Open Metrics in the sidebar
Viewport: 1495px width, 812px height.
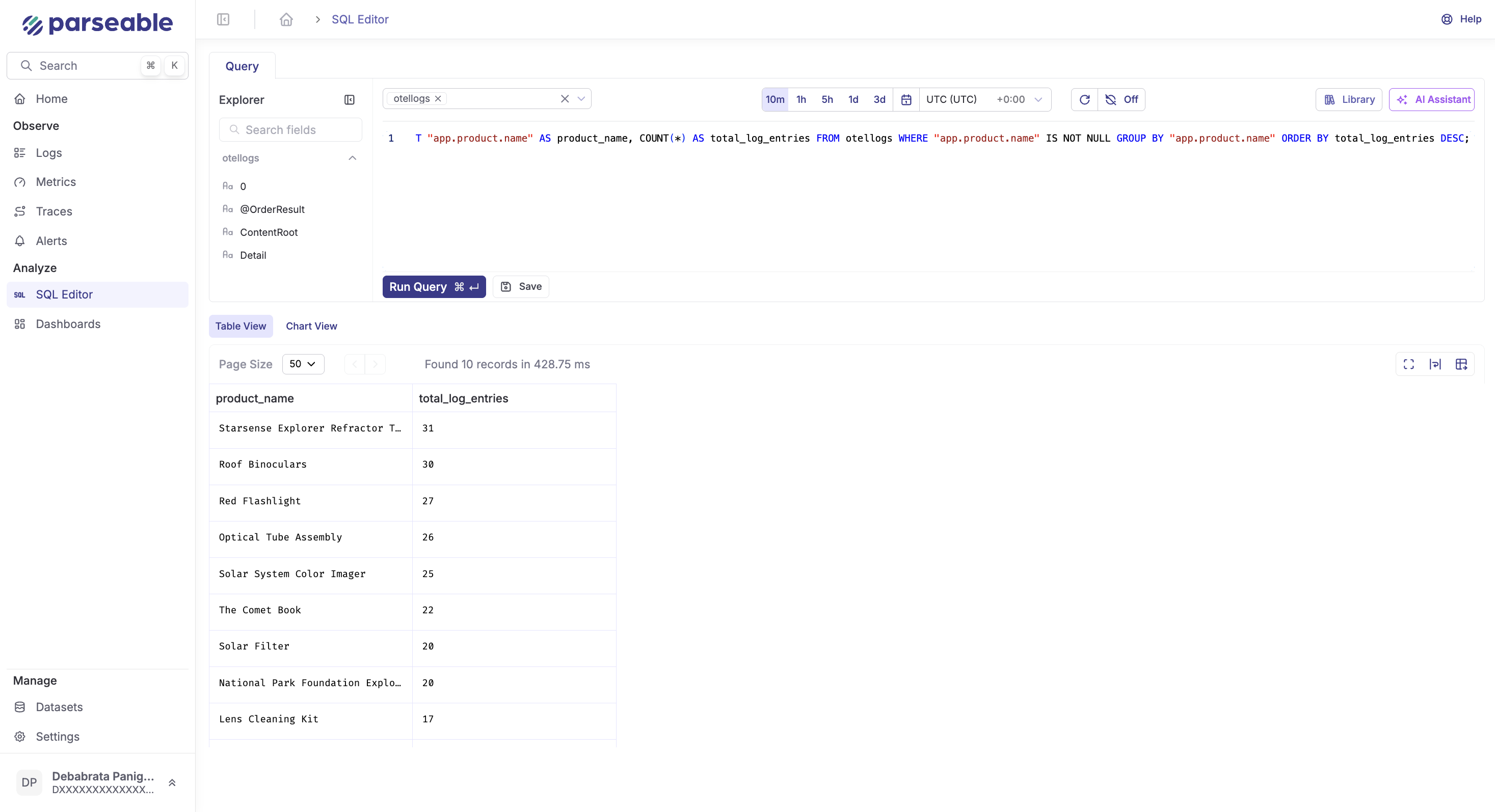97,182
